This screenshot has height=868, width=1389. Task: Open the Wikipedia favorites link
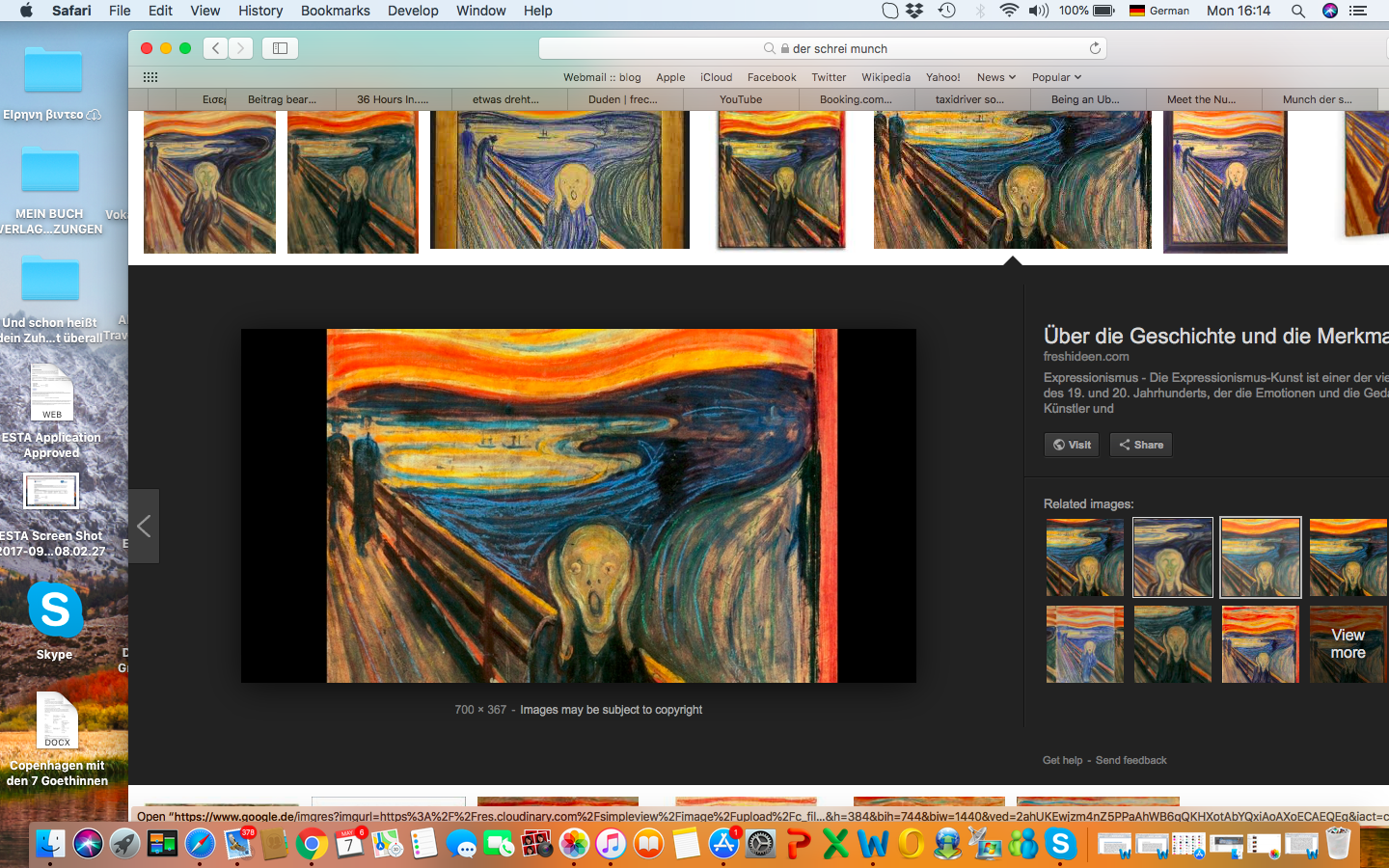click(885, 77)
